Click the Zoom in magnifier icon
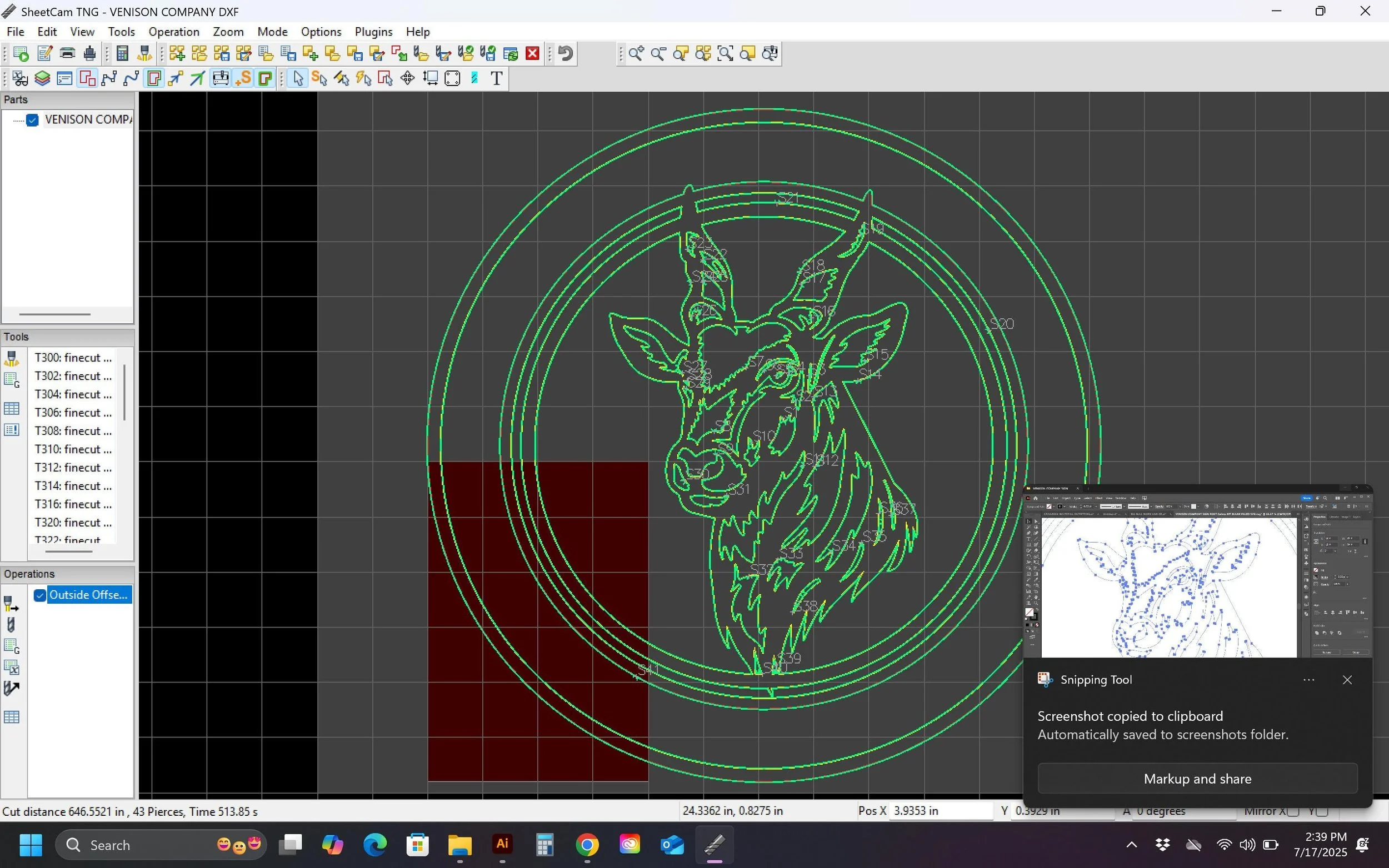This screenshot has width=1389, height=868. coord(636,53)
